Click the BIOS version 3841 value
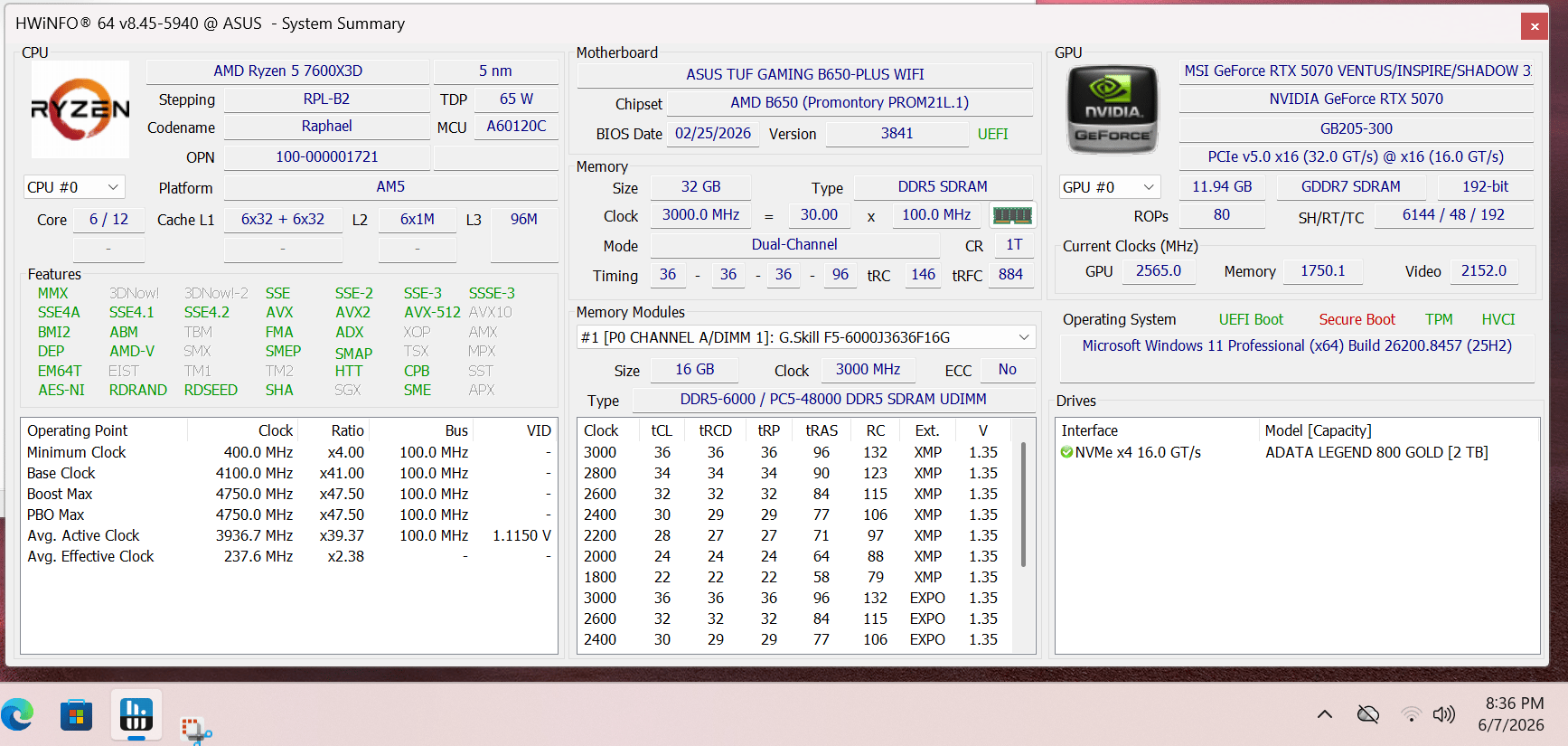Screen dimensions: 1568x746 coord(897,134)
